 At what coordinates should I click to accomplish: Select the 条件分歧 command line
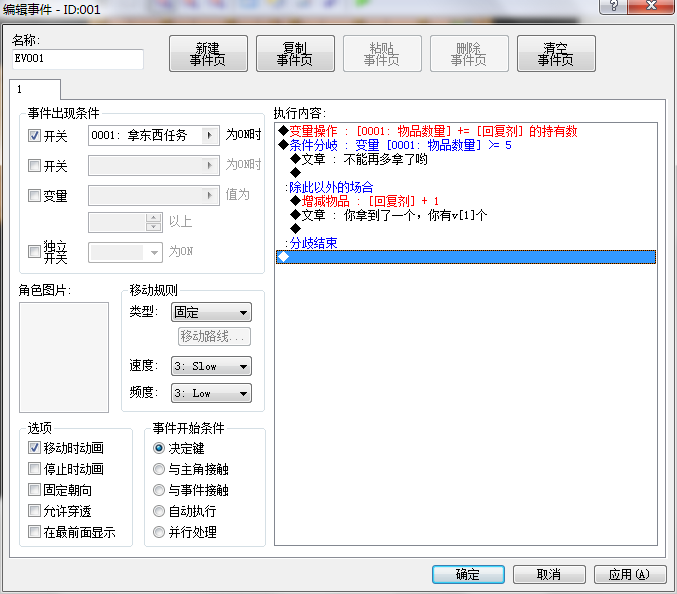[x=466, y=145]
